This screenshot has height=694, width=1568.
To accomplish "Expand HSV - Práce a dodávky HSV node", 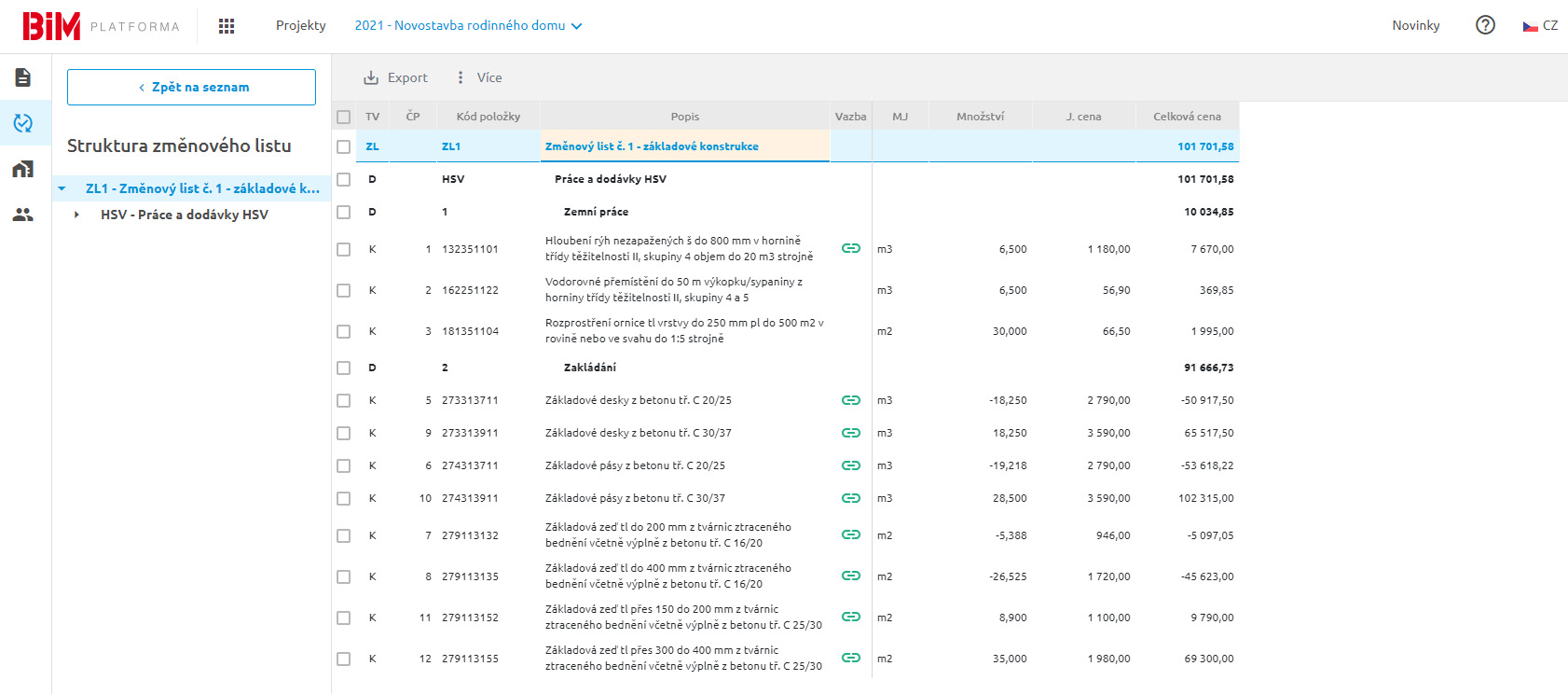I will [x=76, y=215].
